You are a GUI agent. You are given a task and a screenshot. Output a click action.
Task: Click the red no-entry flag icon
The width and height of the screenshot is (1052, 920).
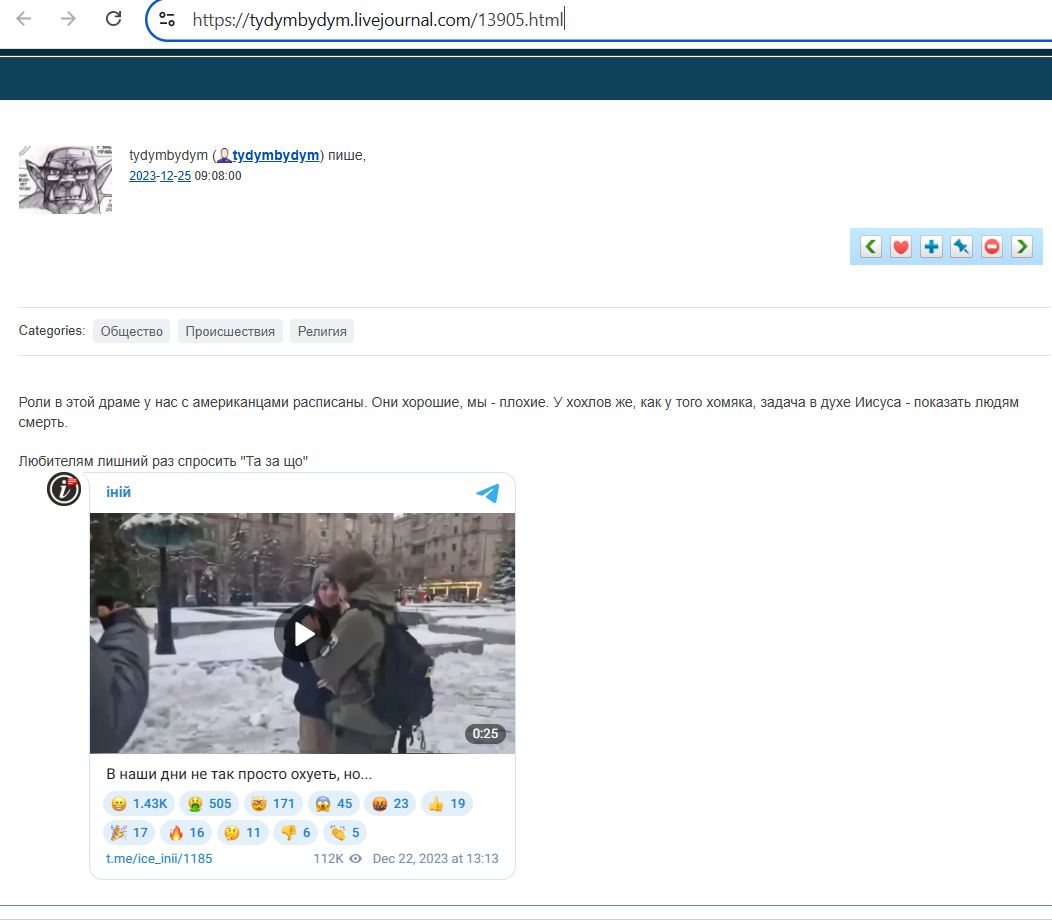pyautogui.click(x=991, y=247)
